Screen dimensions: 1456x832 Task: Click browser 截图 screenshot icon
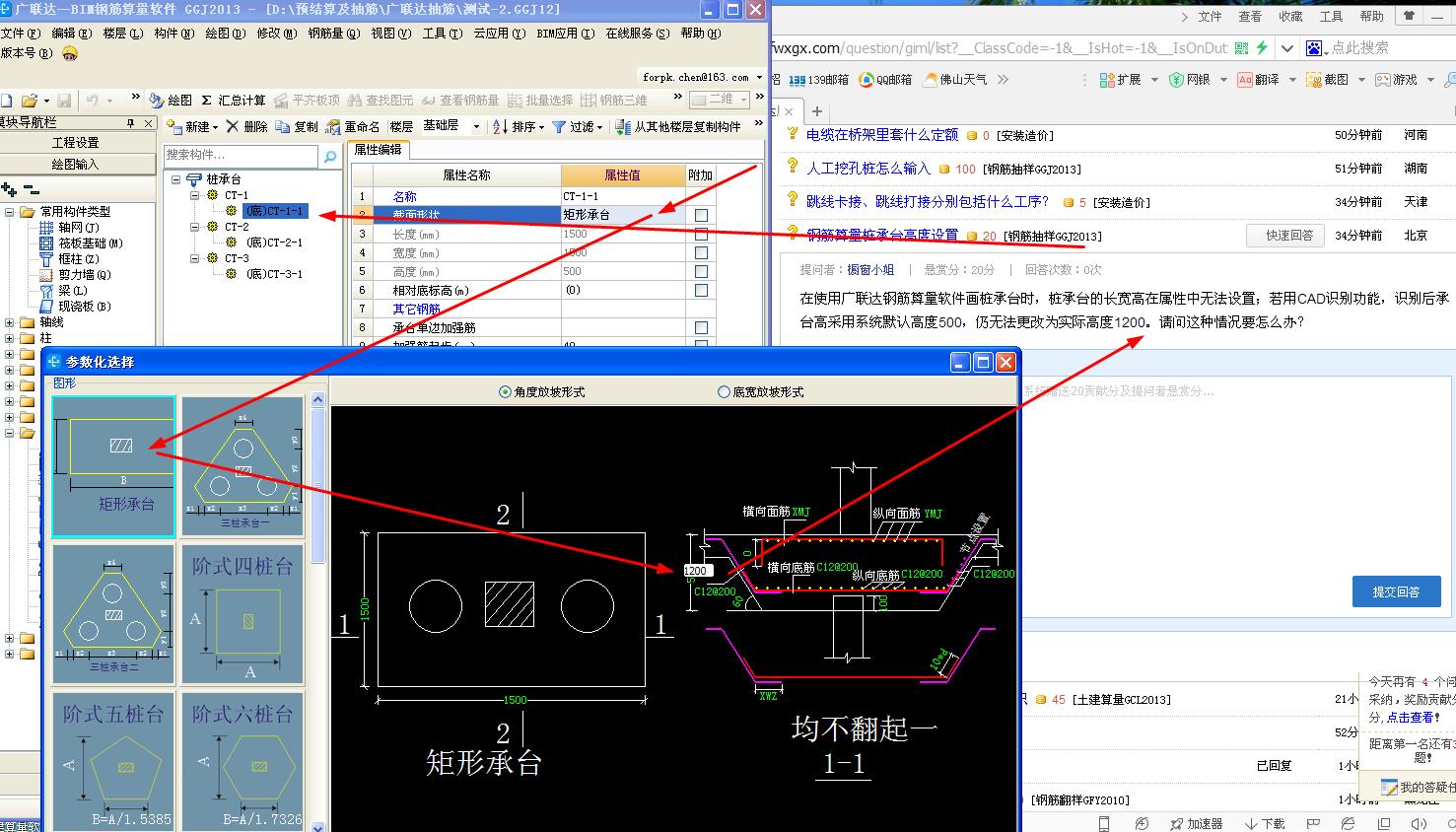[1313, 80]
